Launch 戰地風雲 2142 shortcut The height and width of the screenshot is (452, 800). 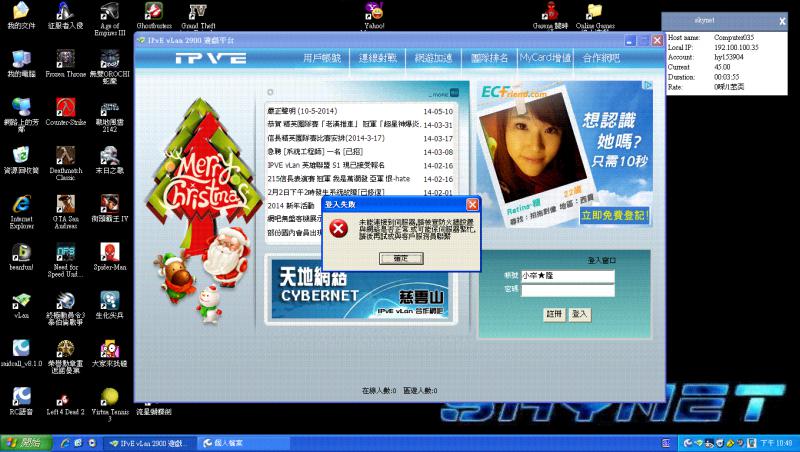coord(109,115)
